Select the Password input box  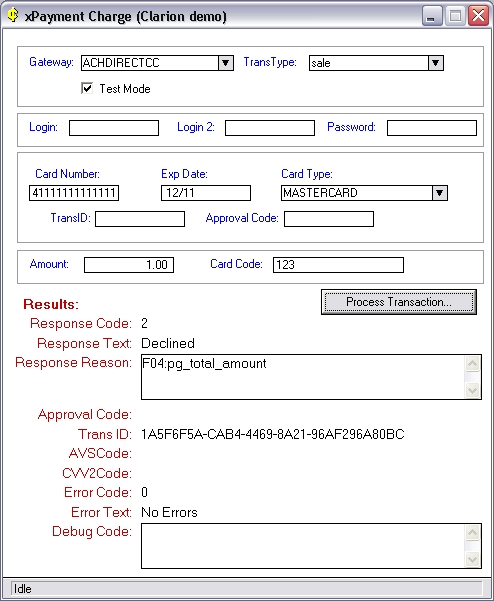tap(432, 128)
